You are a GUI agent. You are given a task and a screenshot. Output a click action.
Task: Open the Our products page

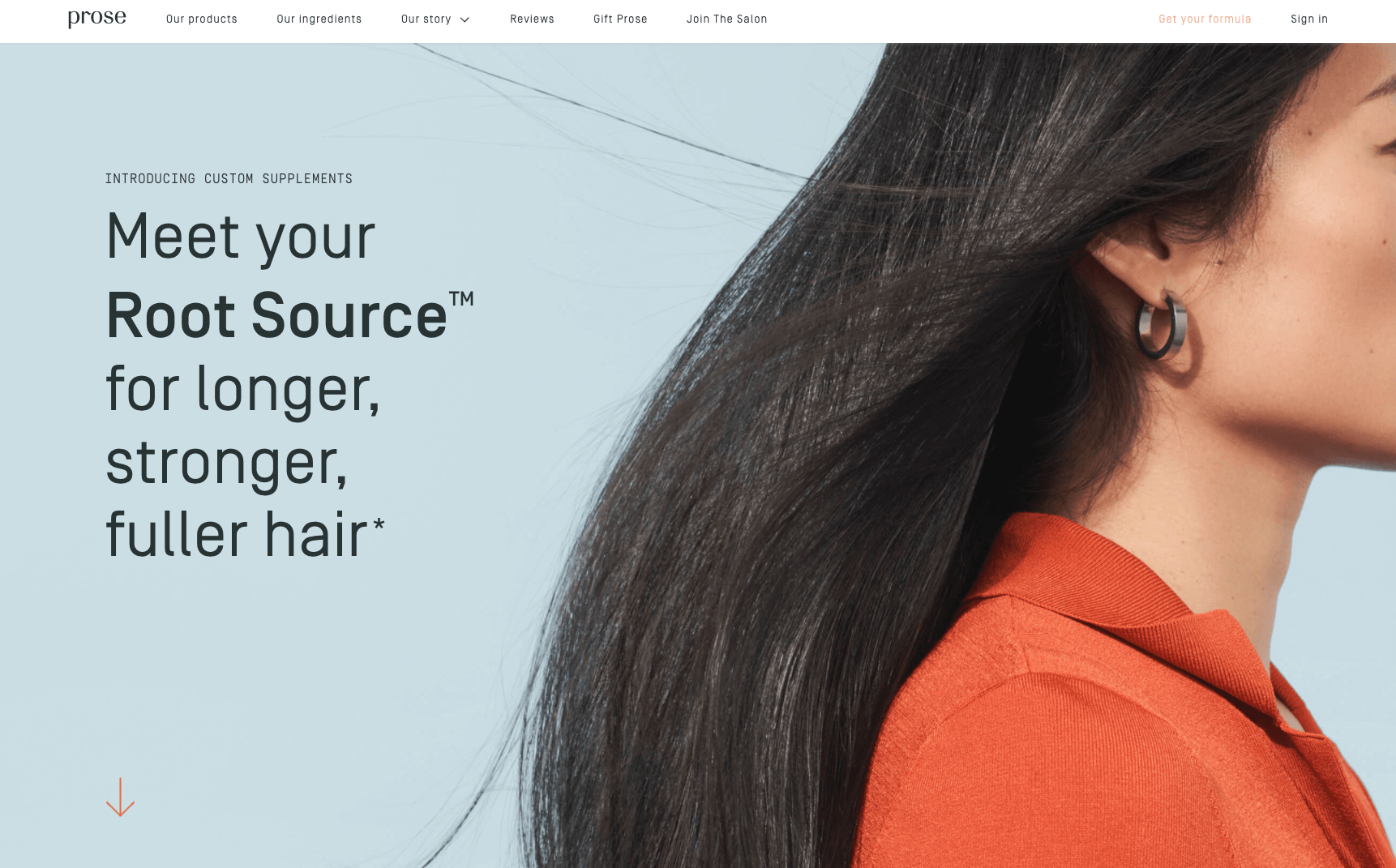pyautogui.click(x=202, y=19)
